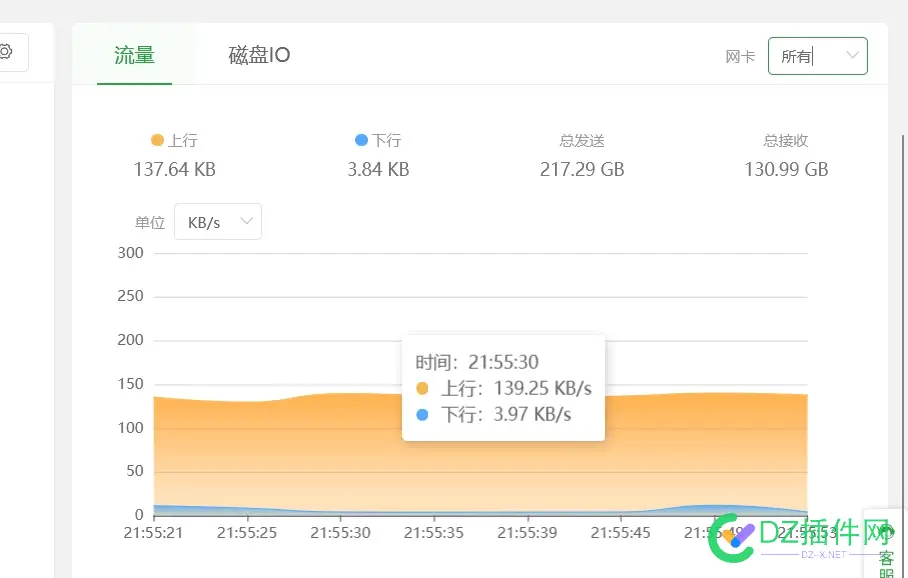Click the 130.99 GB total received value

click(x=786, y=170)
